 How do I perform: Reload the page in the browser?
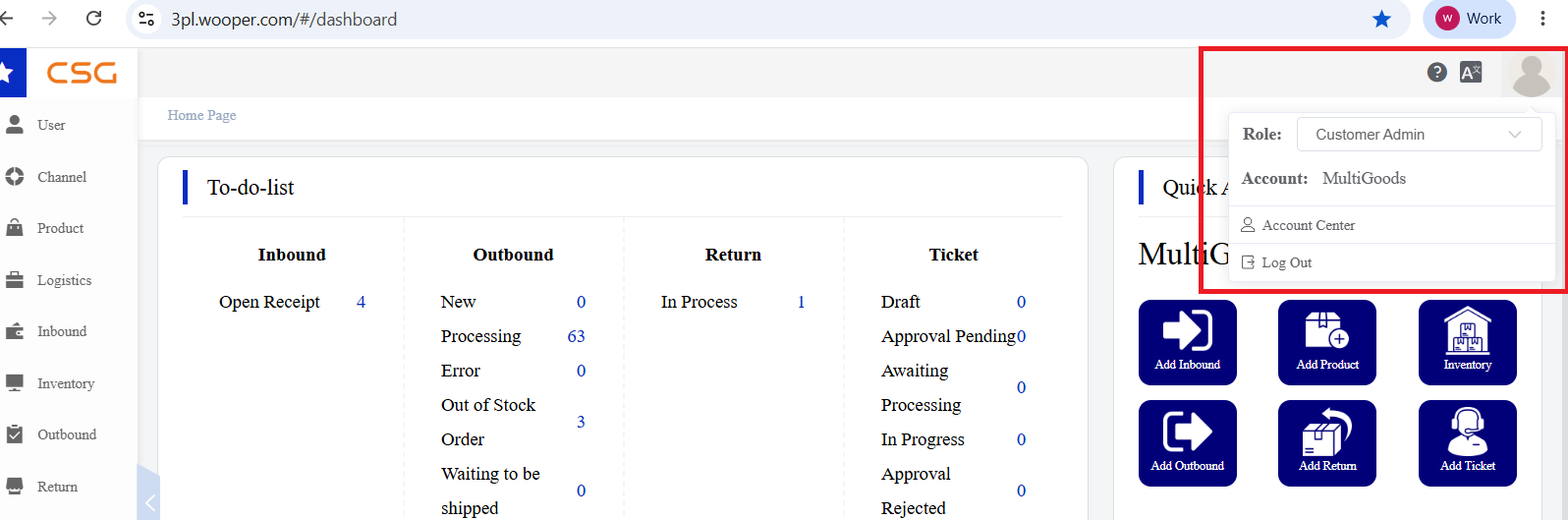(94, 19)
